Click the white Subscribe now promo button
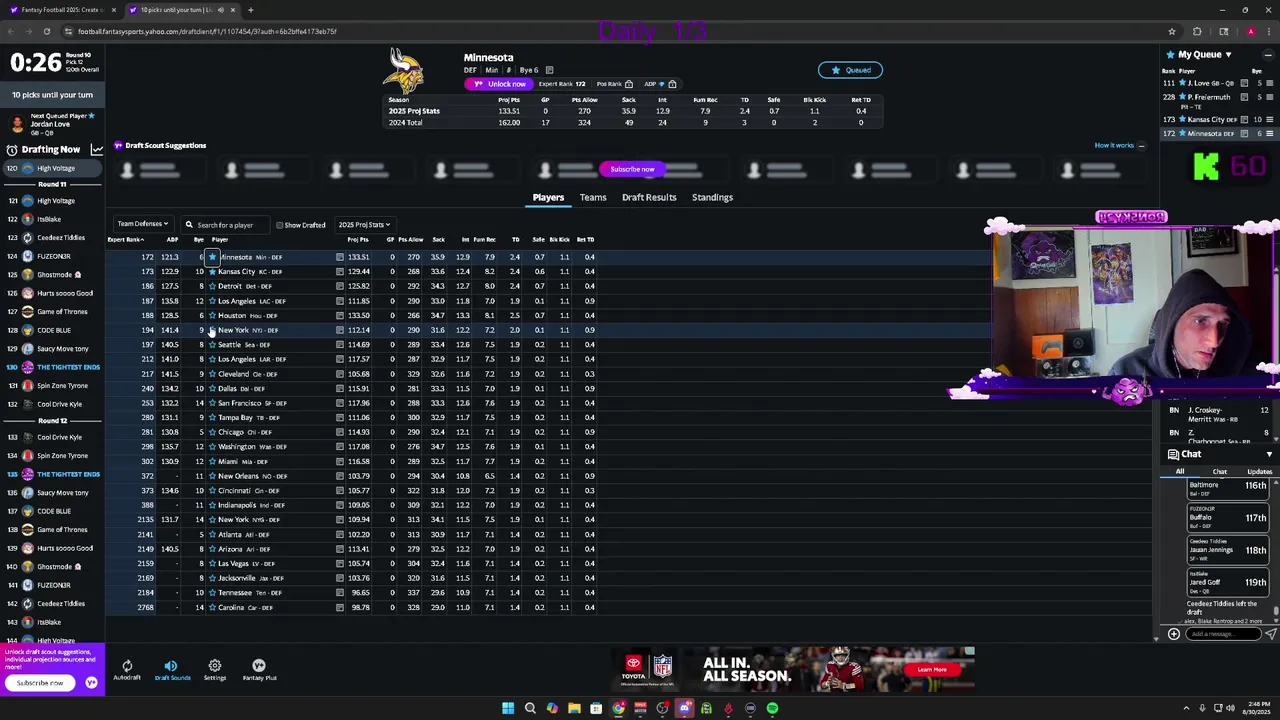This screenshot has height=720, width=1280. 40,683
